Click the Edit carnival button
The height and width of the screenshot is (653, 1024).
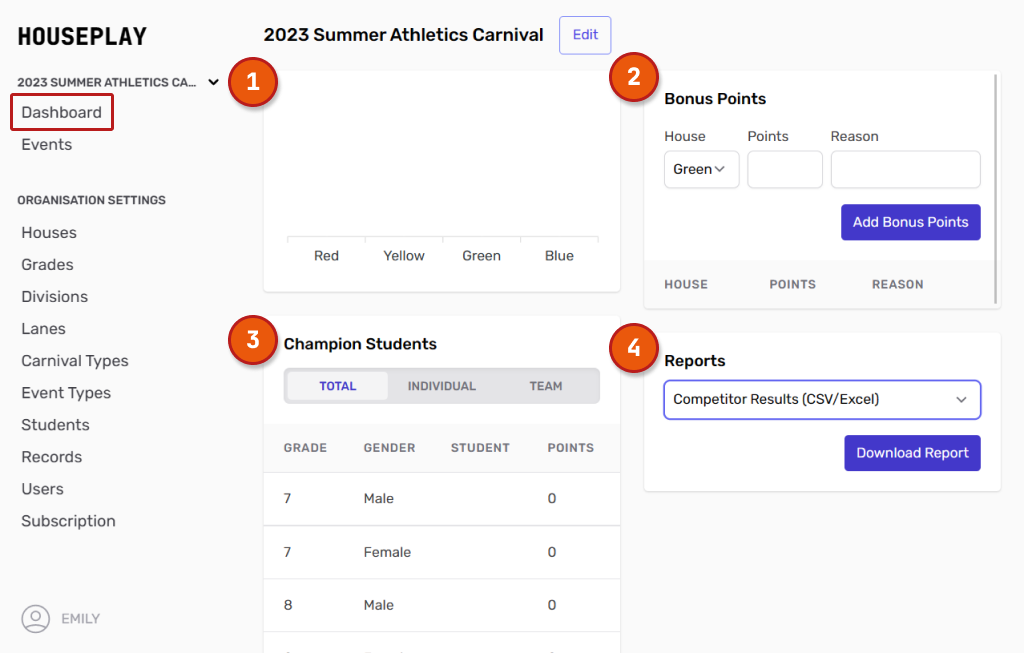[585, 35]
